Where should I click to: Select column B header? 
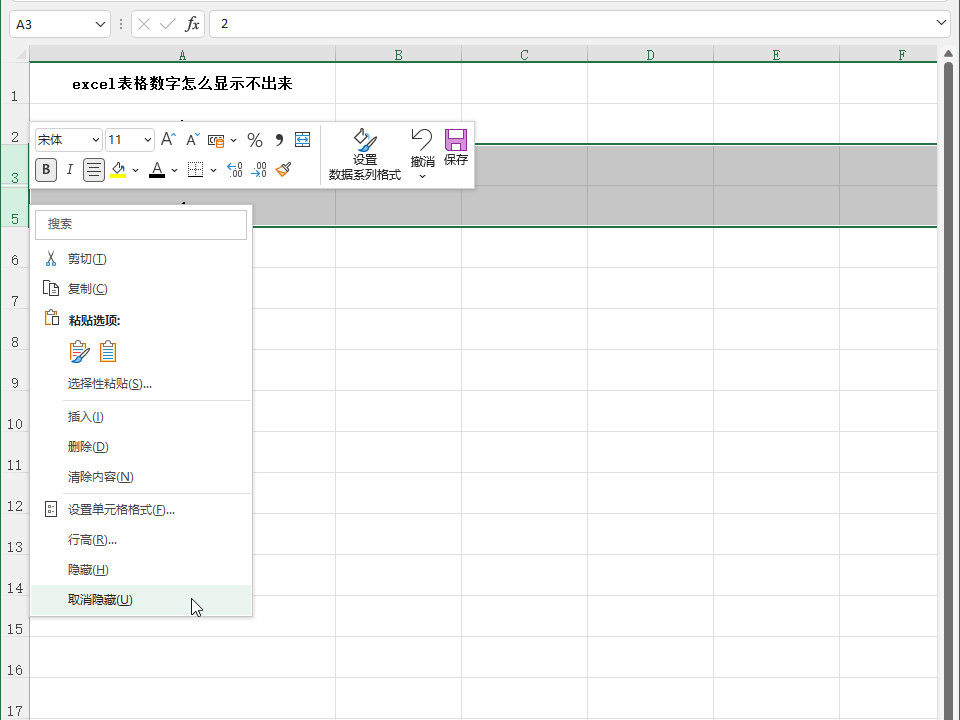[x=399, y=54]
